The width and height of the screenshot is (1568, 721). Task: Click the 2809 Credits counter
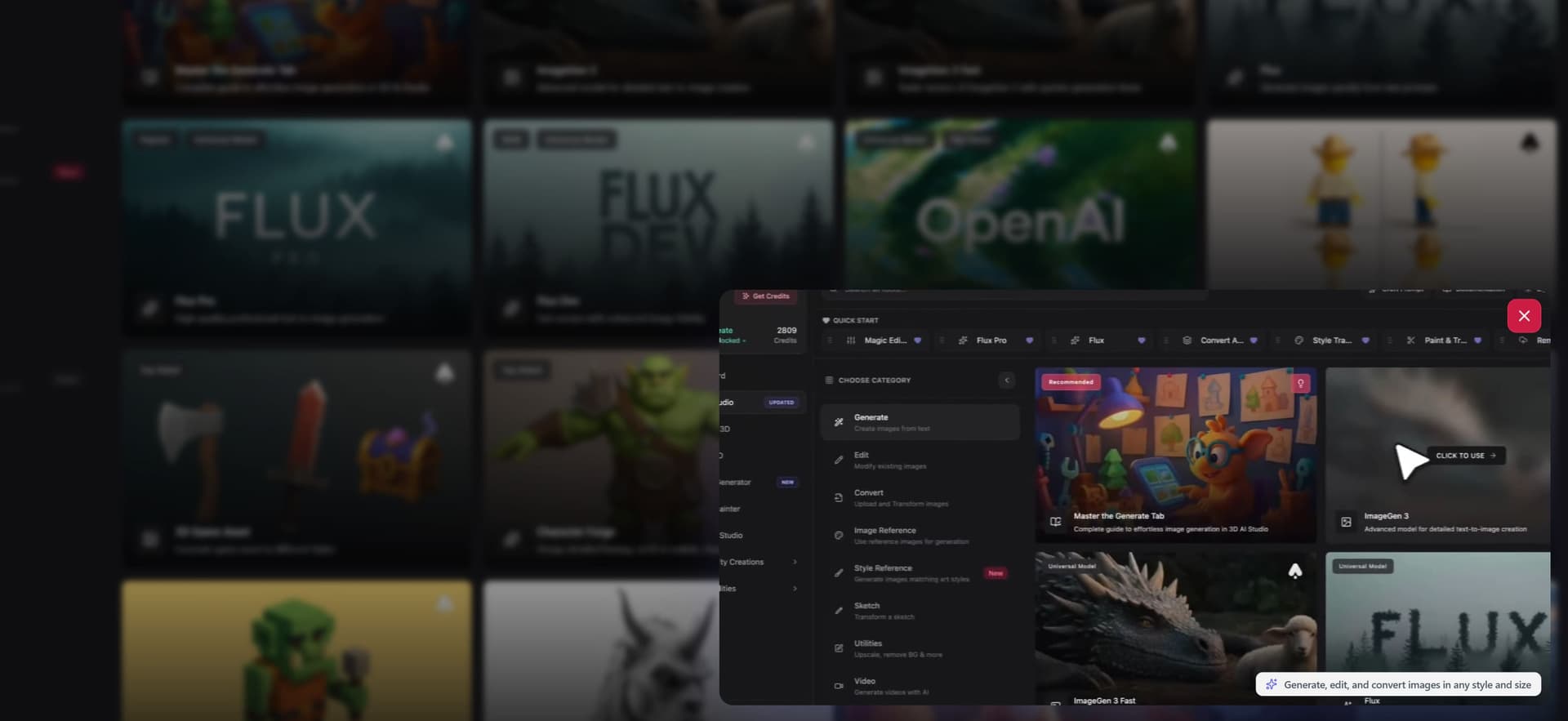(x=786, y=335)
